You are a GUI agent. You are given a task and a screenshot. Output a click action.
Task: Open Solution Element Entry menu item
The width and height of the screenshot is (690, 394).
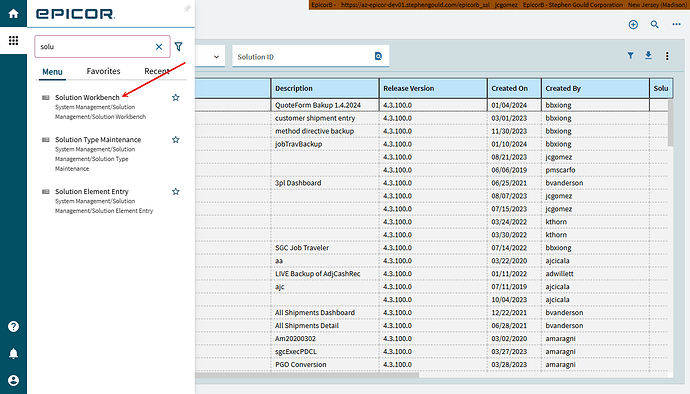pos(92,191)
